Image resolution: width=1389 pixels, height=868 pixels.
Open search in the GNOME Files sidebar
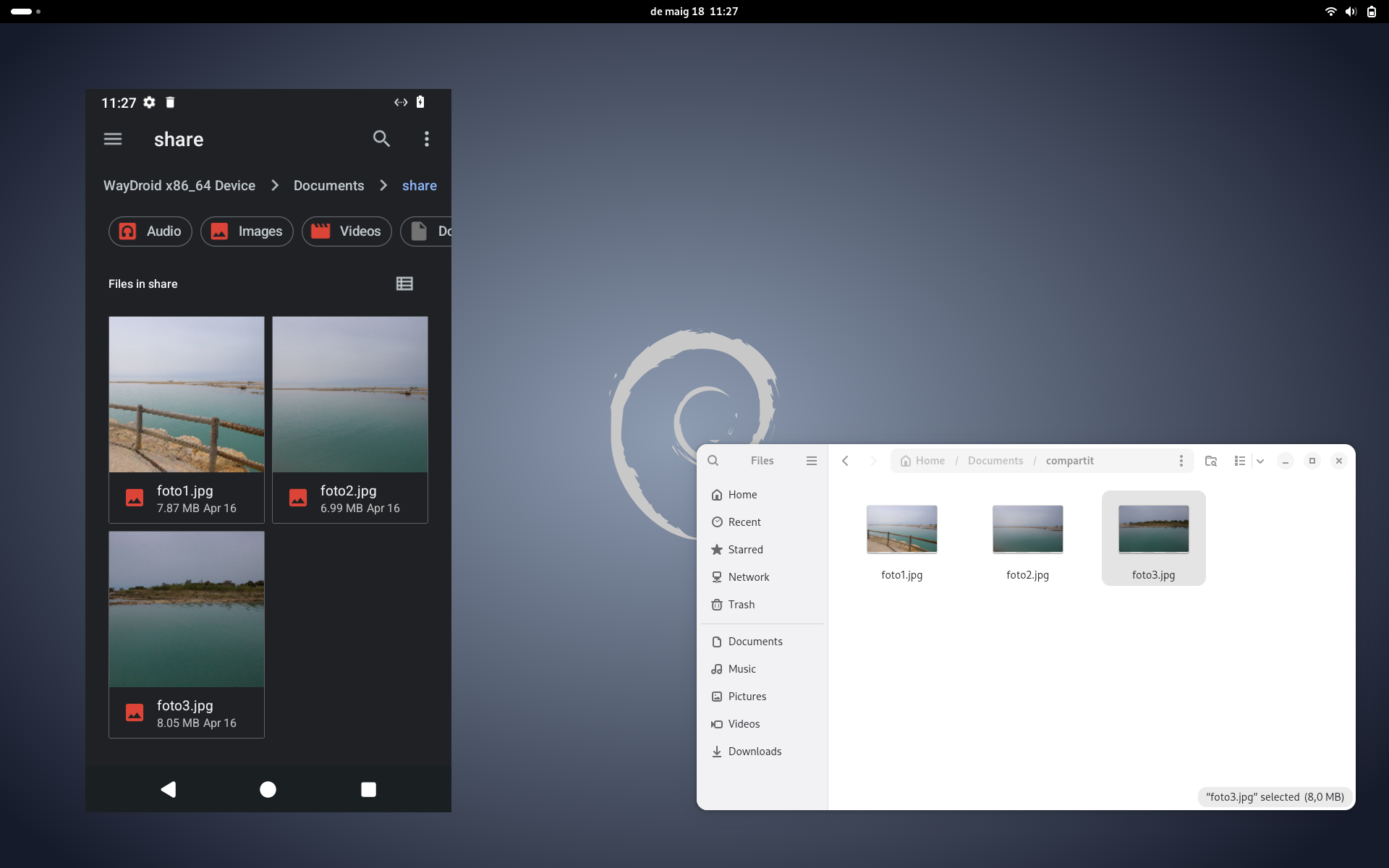click(713, 461)
